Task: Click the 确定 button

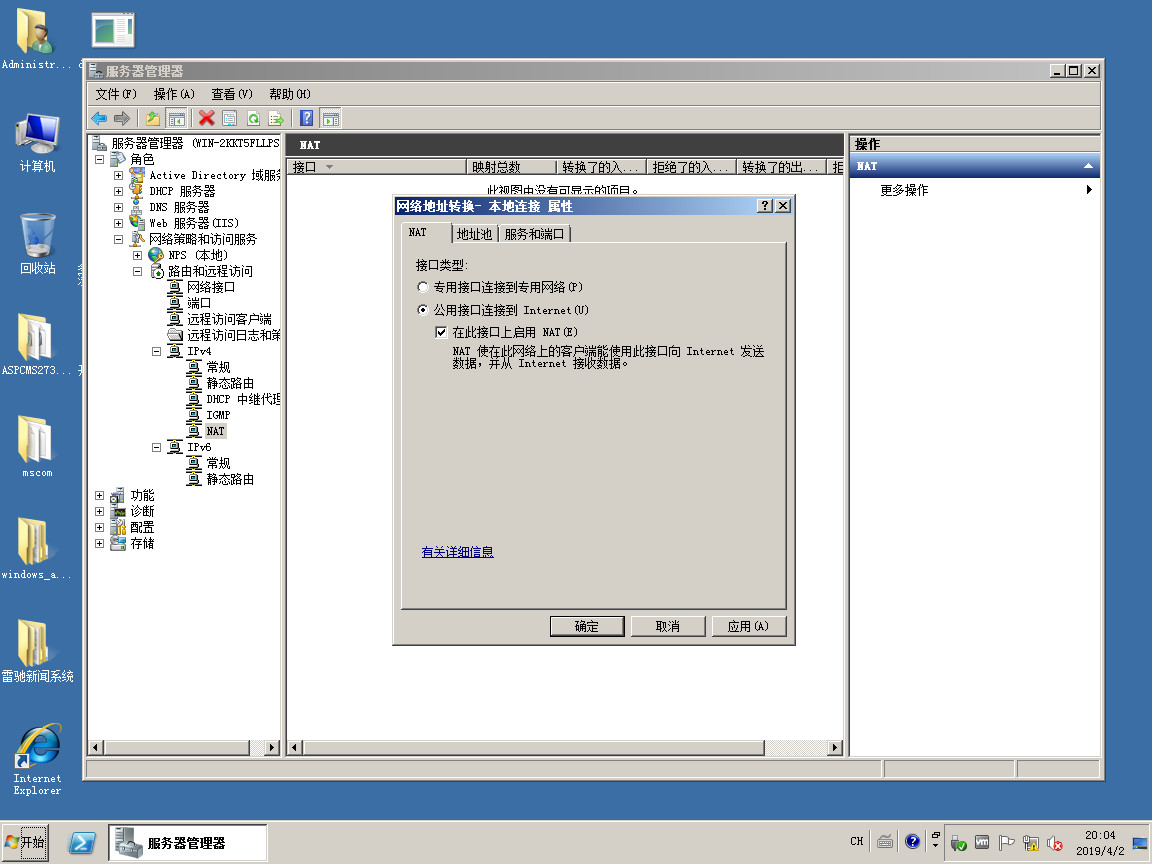Action: (x=587, y=626)
